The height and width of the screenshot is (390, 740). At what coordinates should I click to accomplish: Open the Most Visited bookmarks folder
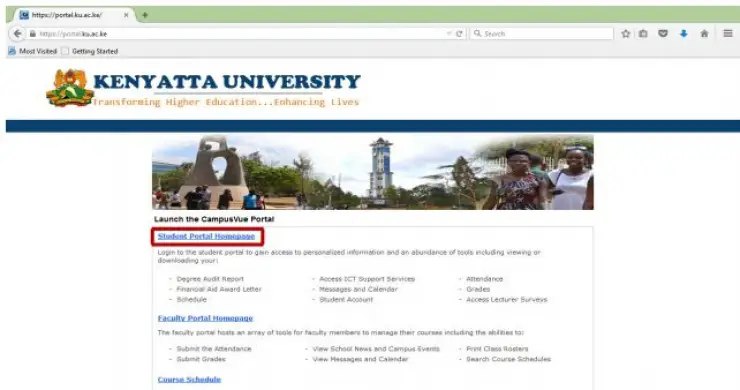click(33, 51)
